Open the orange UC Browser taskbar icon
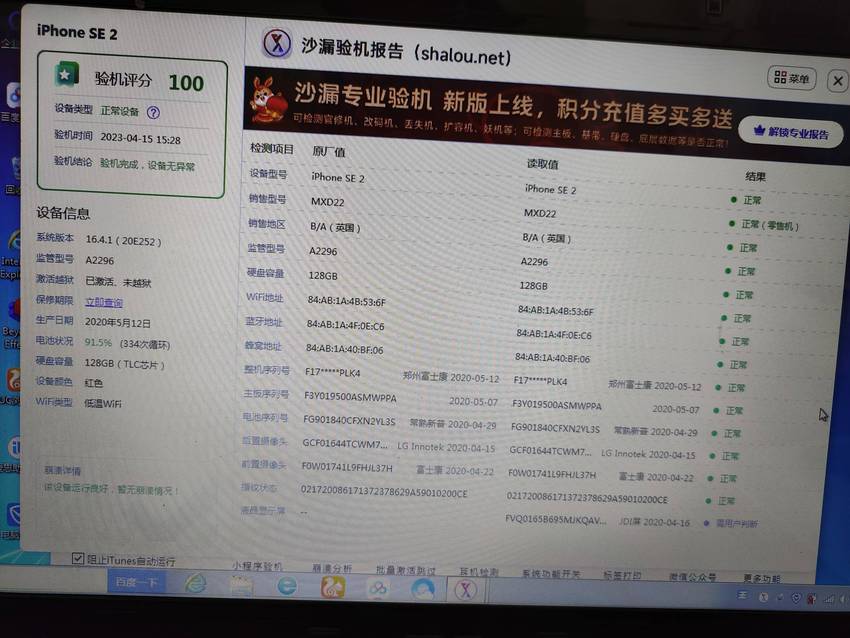This screenshot has width=850, height=638. [332, 587]
